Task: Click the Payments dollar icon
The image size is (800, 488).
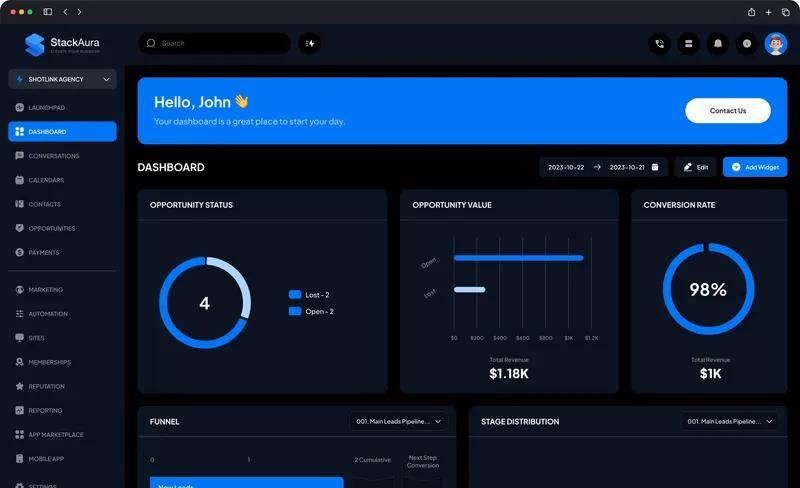Action: (19, 252)
